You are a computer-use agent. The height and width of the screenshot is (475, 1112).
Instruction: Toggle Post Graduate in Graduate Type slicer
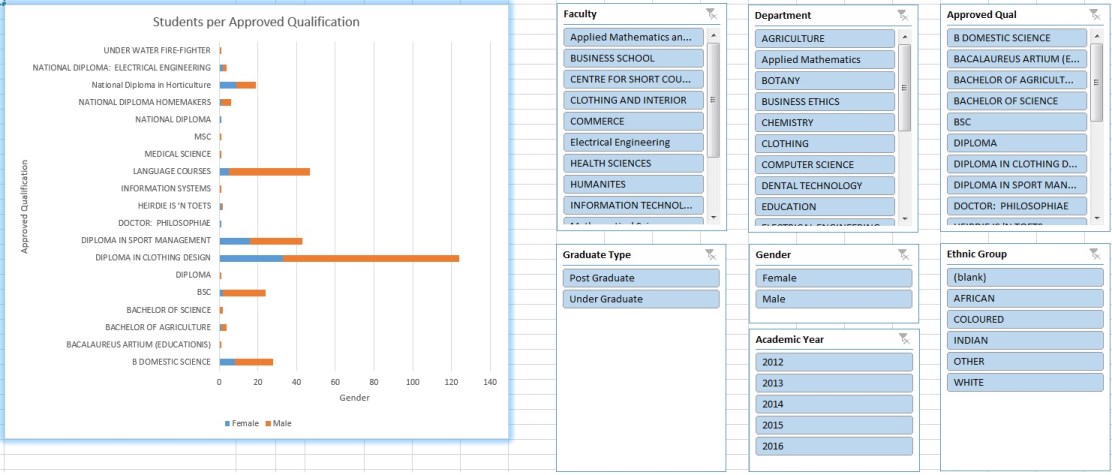640,278
